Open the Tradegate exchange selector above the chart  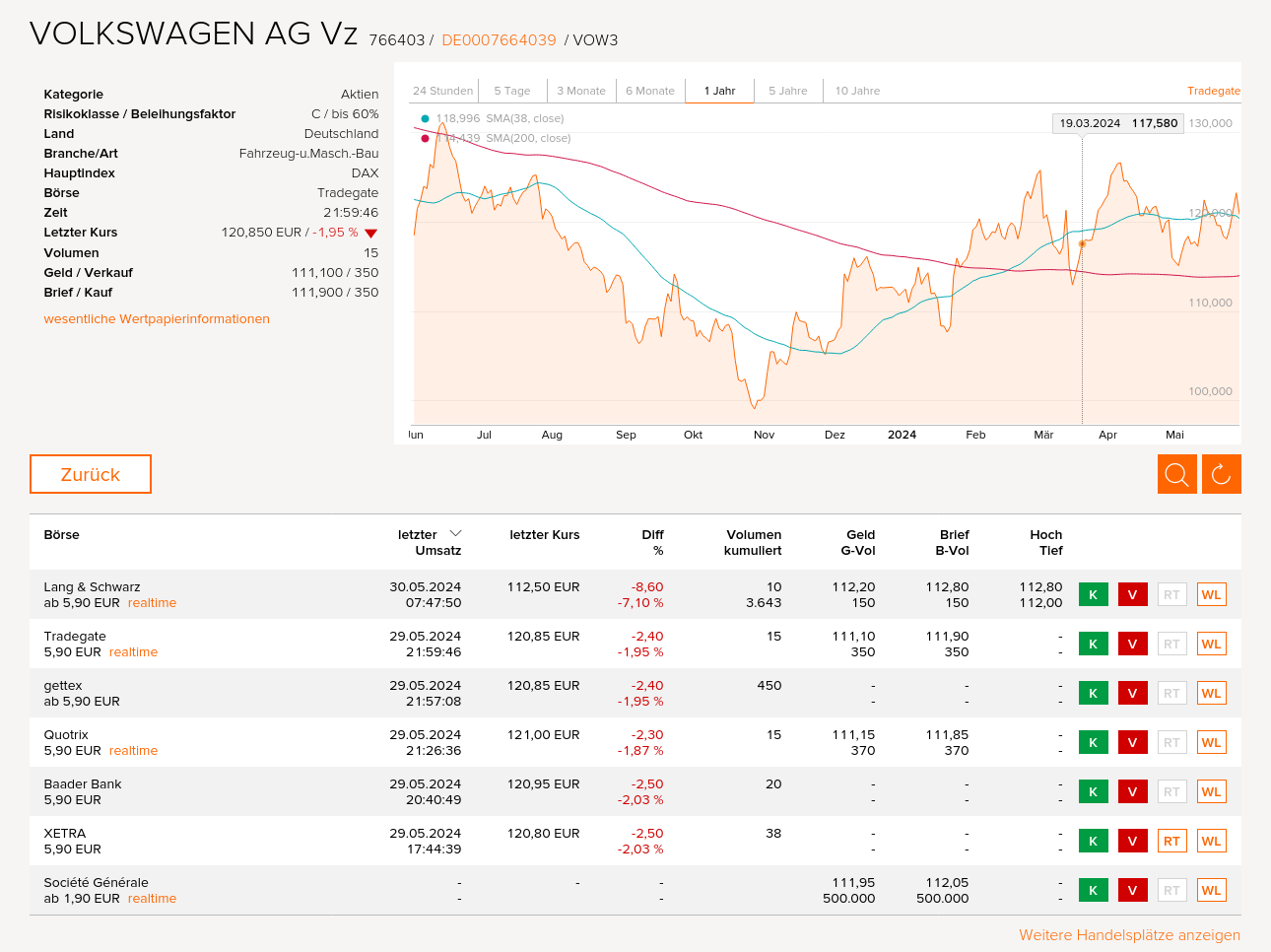pos(1214,91)
